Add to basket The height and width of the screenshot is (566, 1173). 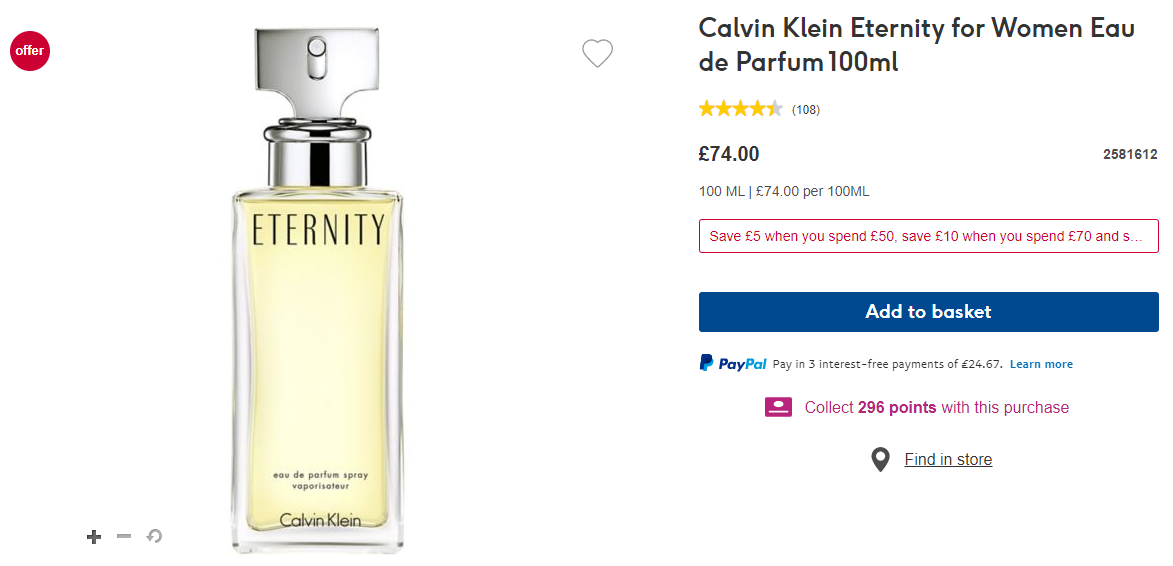tap(928, 312)
